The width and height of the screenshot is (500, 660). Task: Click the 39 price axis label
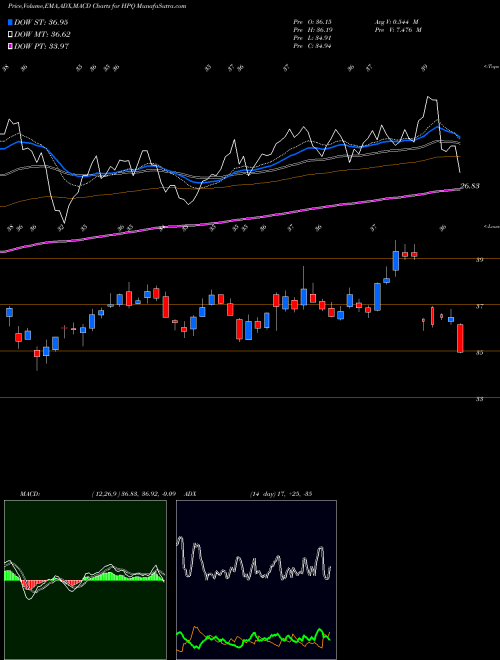coord(479,260)
